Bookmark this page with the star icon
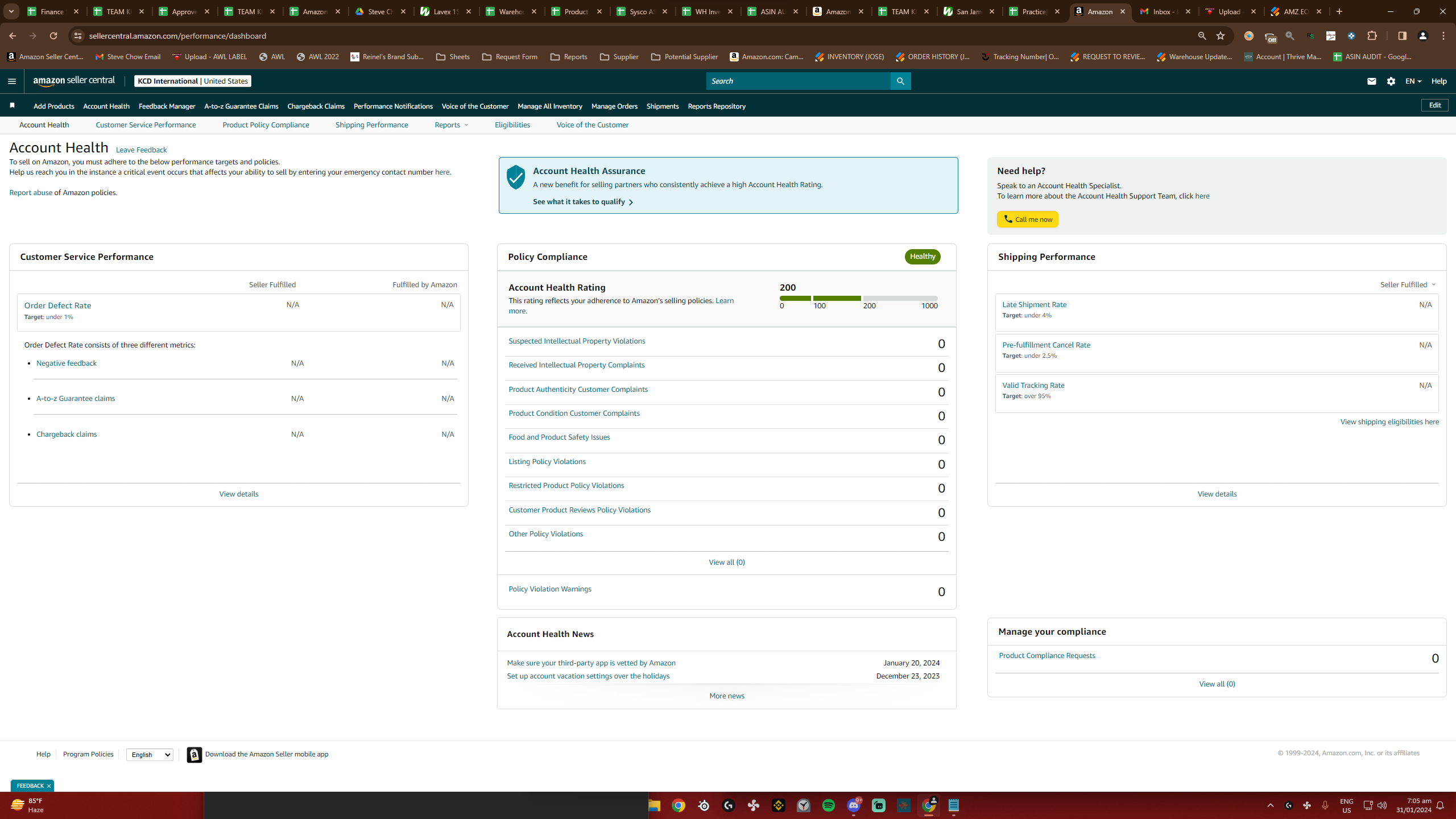The image size is (1456, 819). [1221, 36]
